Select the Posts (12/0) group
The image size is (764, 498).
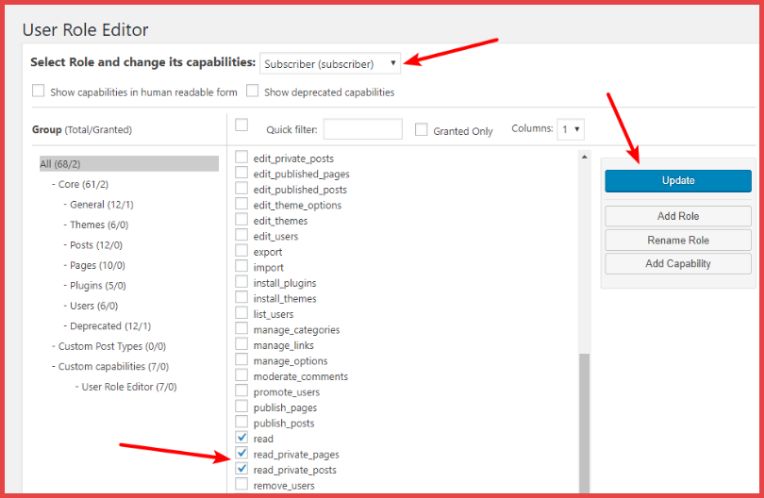click(x=96, y=245)
